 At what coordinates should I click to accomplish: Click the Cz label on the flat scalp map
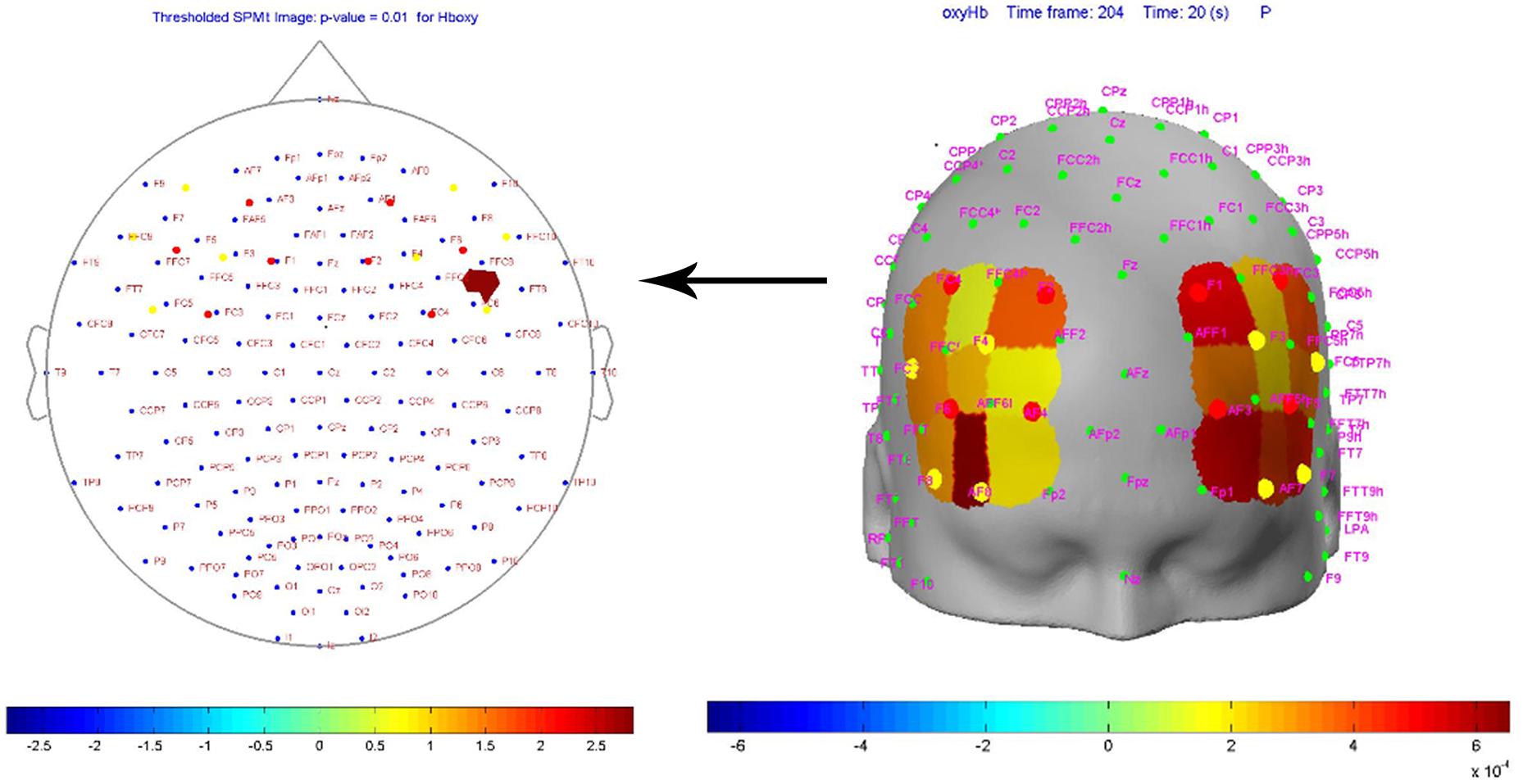tap(334, 373)
